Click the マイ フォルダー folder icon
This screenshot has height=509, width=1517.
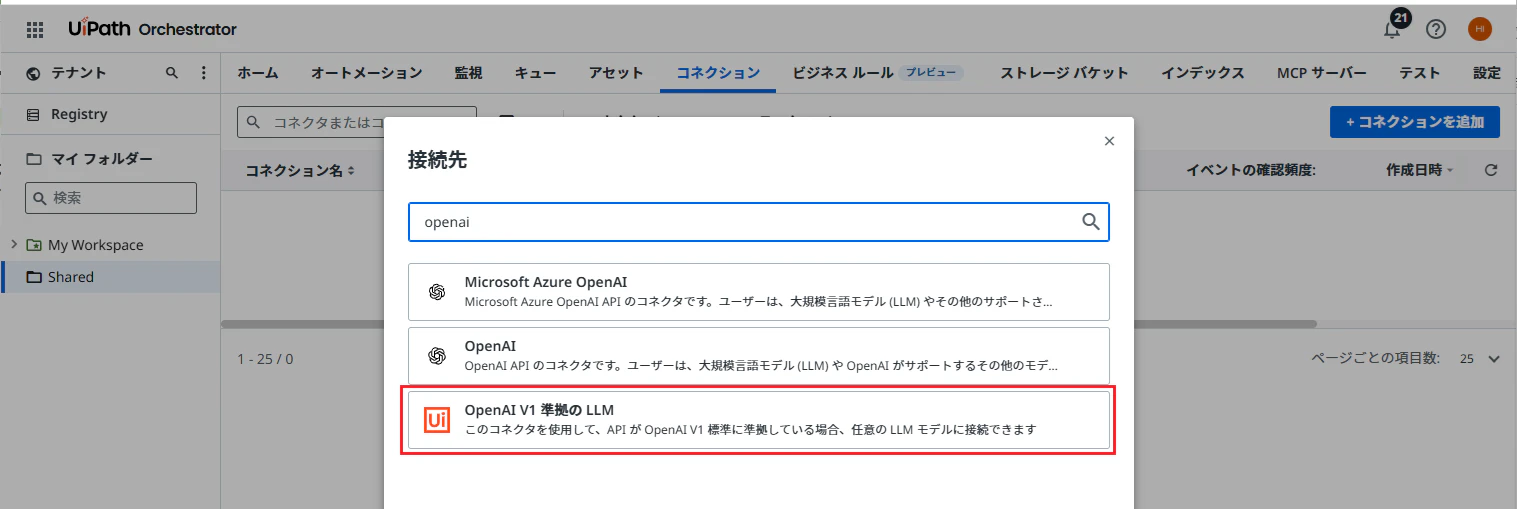pyautogui.click(x=33, y=159)
